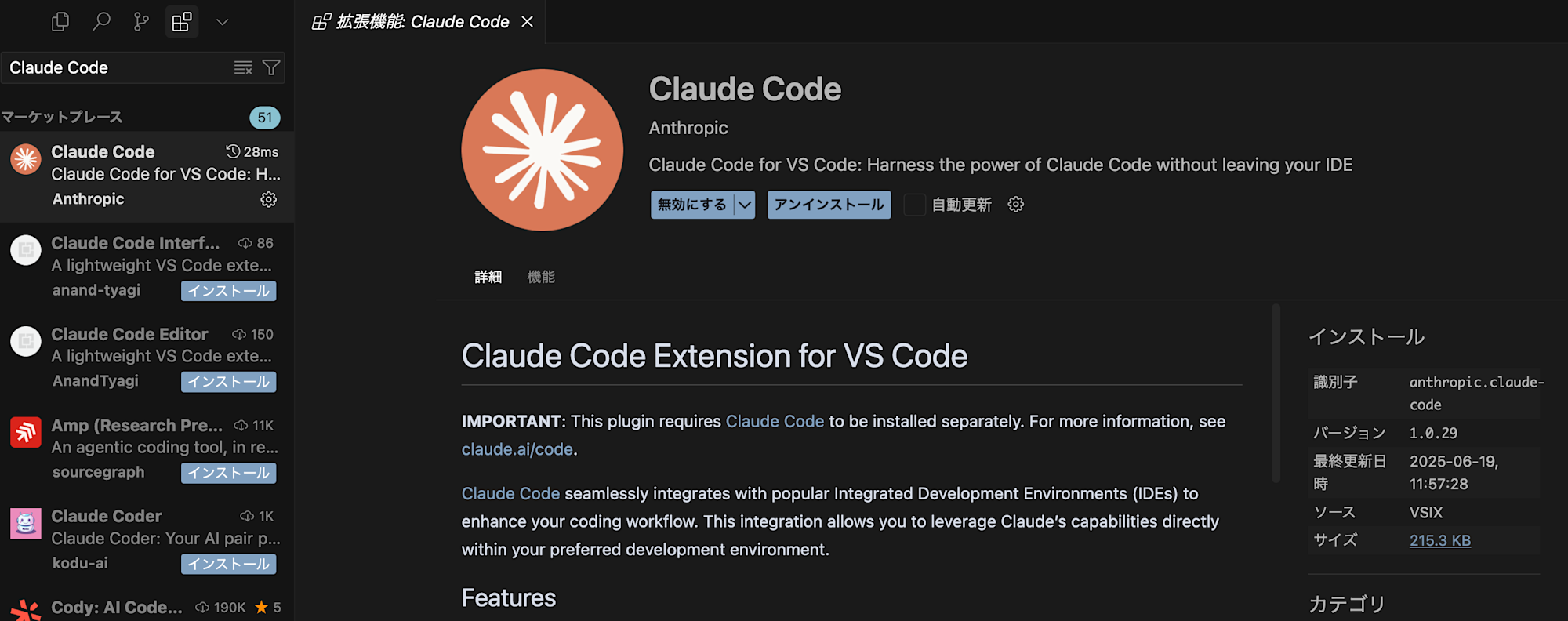Click the 28ms activation time label
This screenshot has width=1568, height=621.
click(x=252, y=151)
